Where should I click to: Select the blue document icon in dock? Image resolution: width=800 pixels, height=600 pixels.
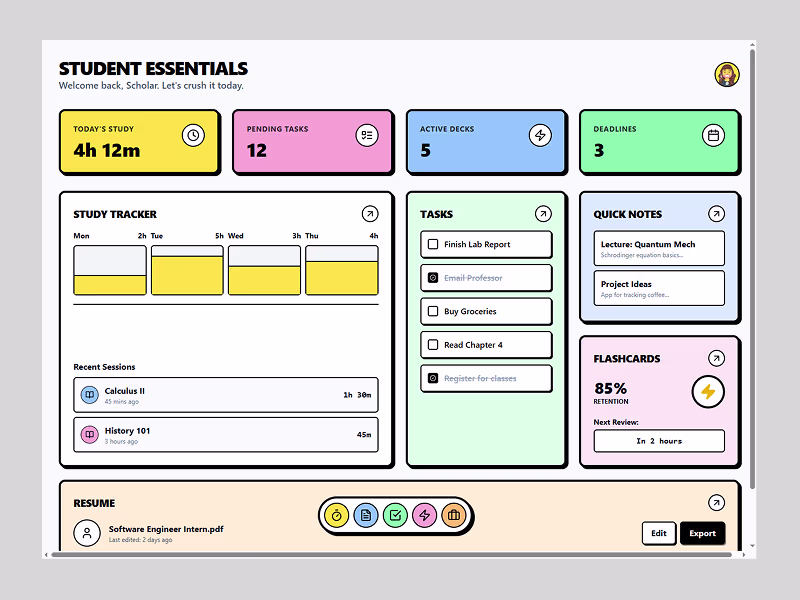tap(366, 515)
